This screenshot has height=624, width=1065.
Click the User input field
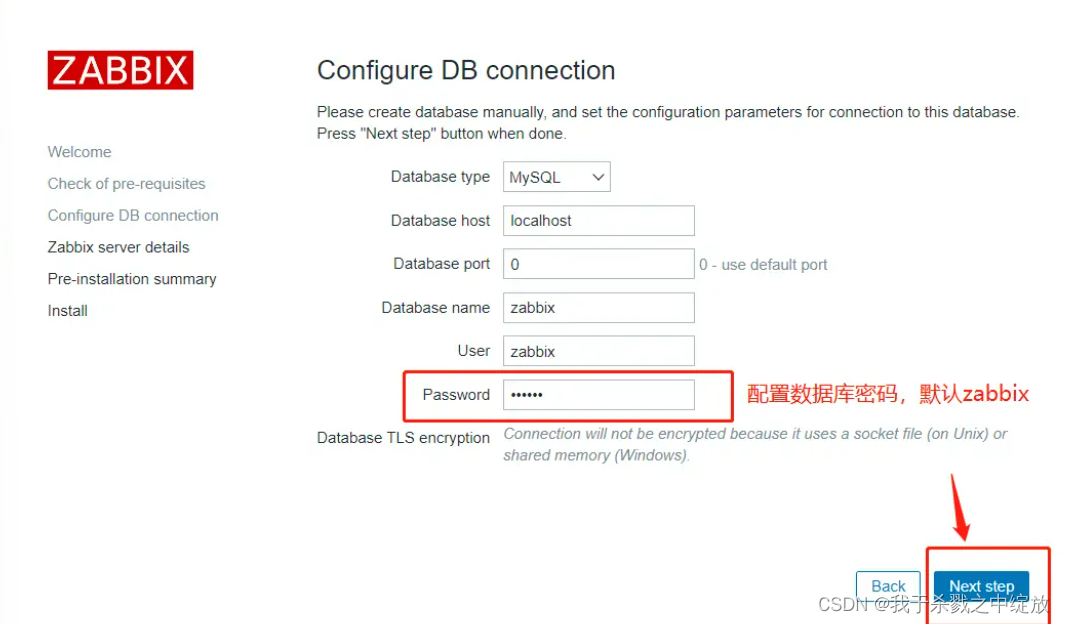tap(598, 350)
